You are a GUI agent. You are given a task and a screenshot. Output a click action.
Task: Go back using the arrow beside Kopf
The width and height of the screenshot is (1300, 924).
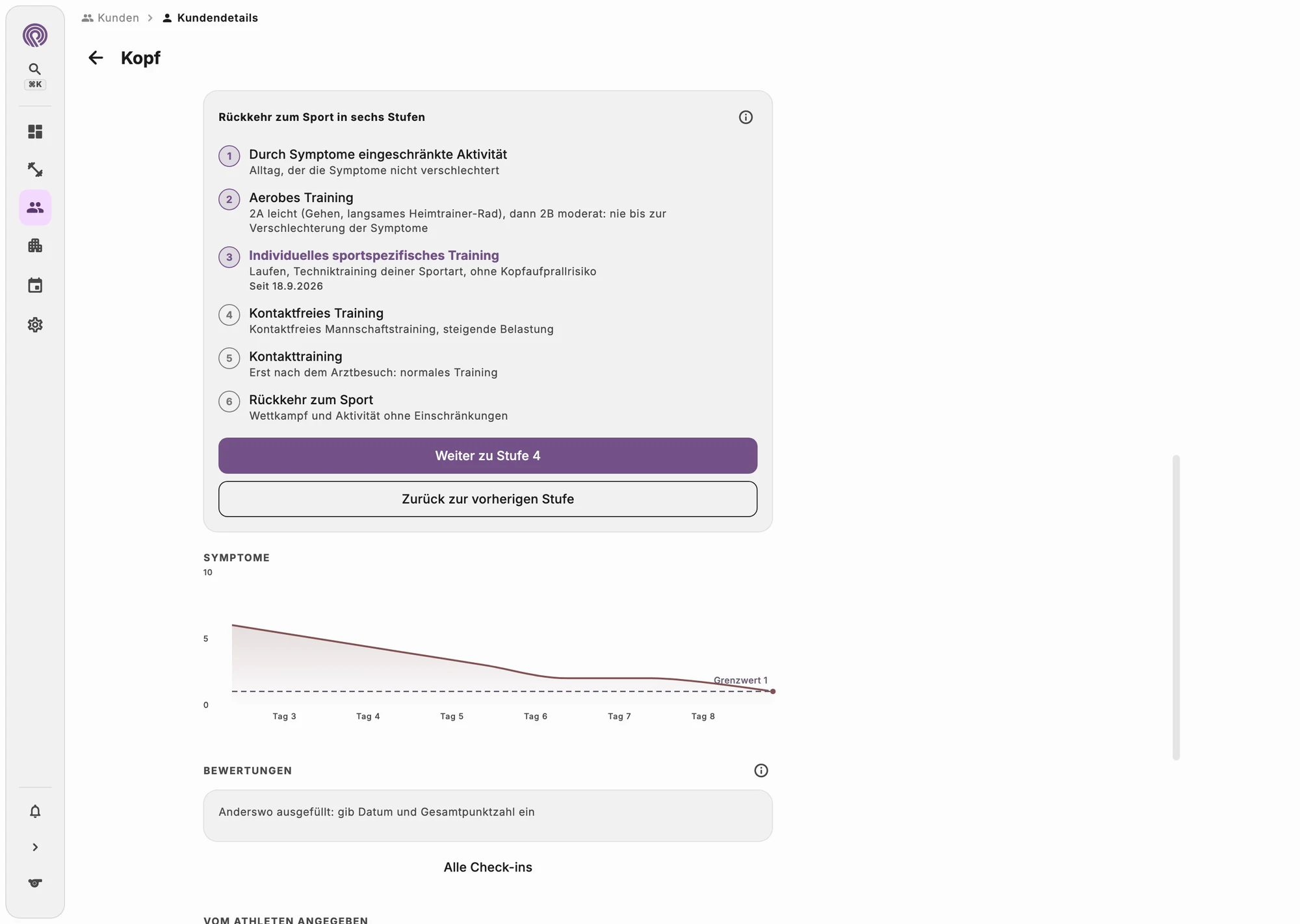click(x=96, y=58)
